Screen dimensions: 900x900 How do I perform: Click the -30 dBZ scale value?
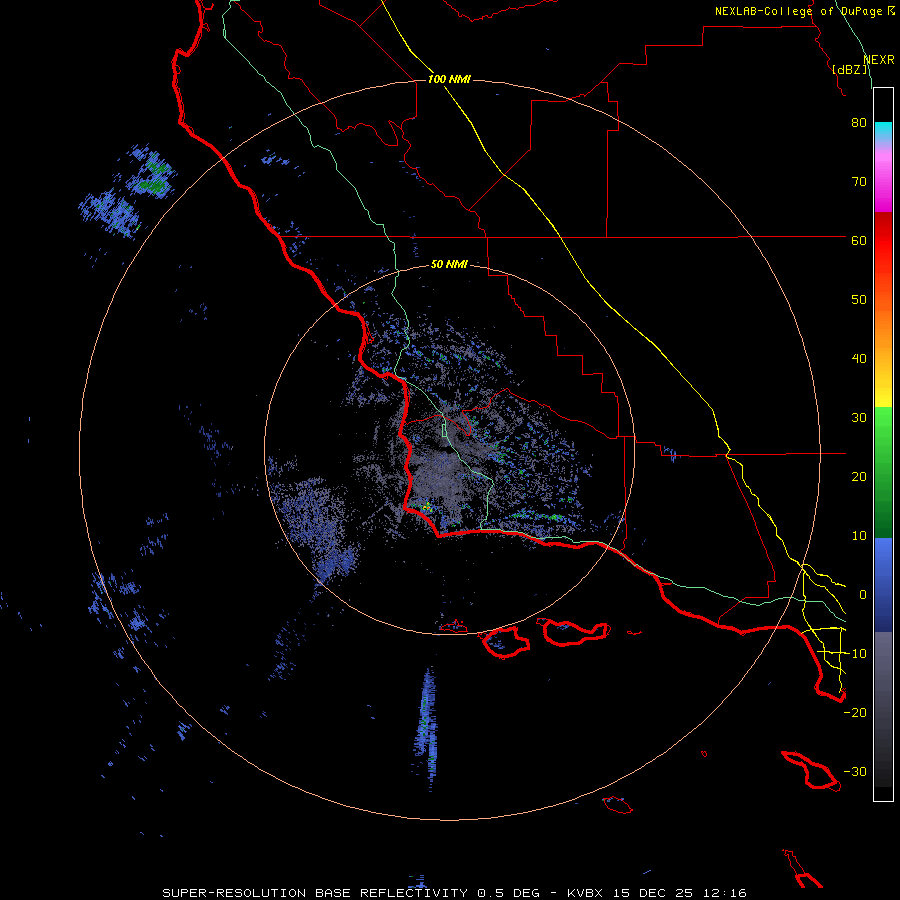click(x=855, y=771)
